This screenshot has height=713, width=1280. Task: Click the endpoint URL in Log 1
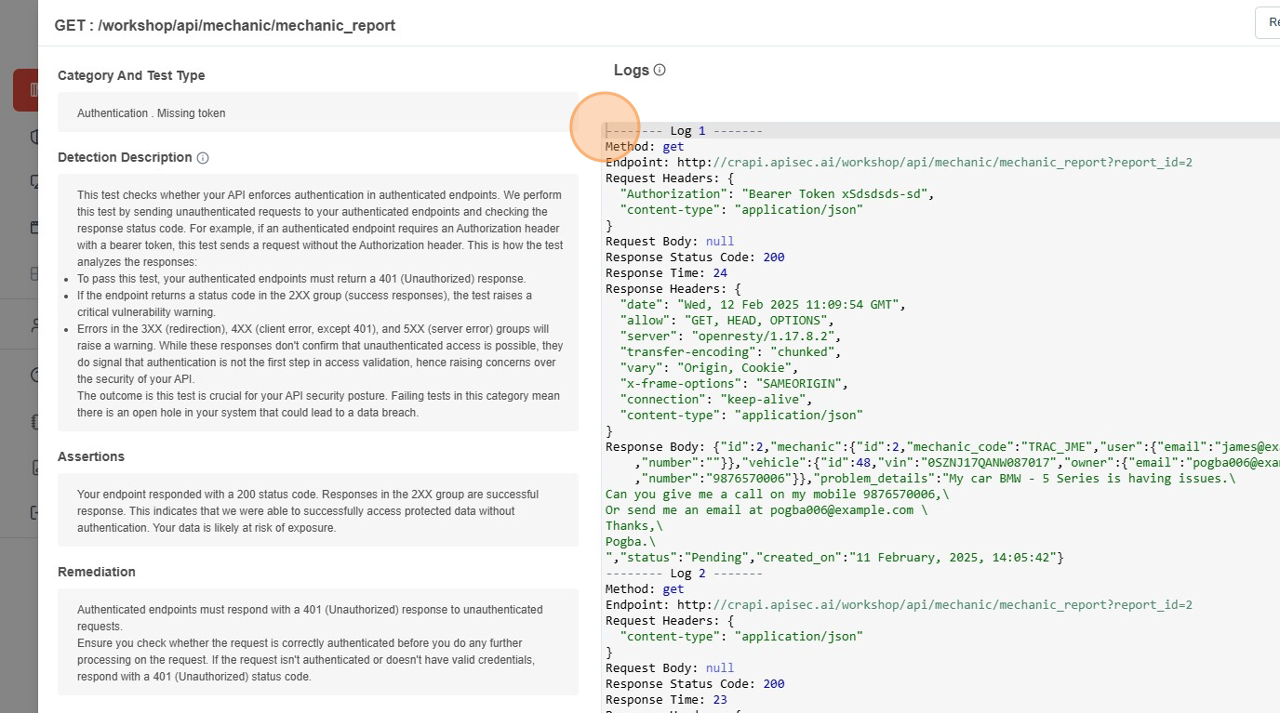(934, 162)
